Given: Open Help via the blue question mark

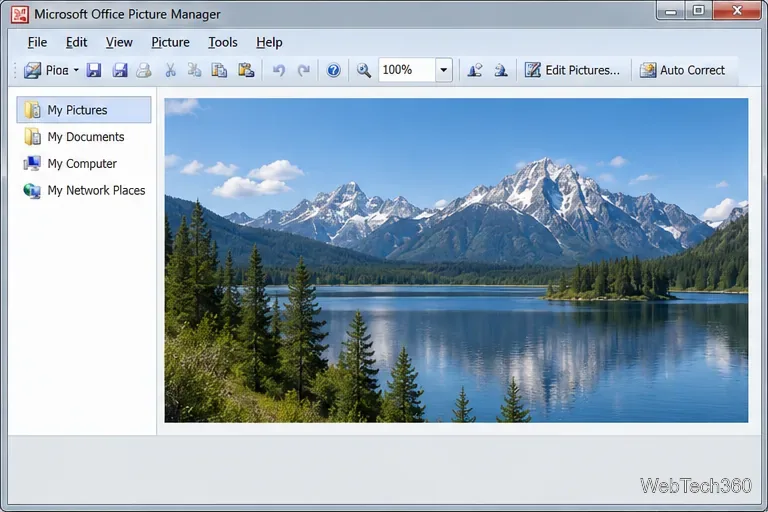Looking at the screenshot, I should (x=334, y=70).
